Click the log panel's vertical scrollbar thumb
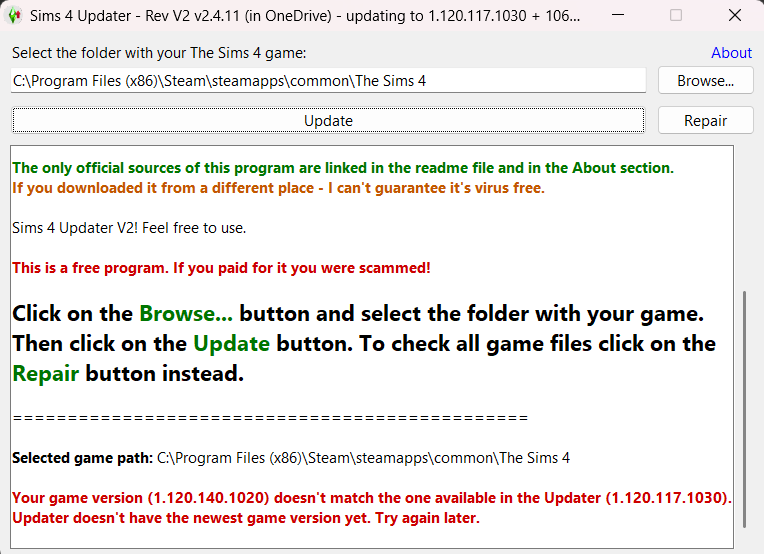The image size is (764, 554). [x=743, y=410]
